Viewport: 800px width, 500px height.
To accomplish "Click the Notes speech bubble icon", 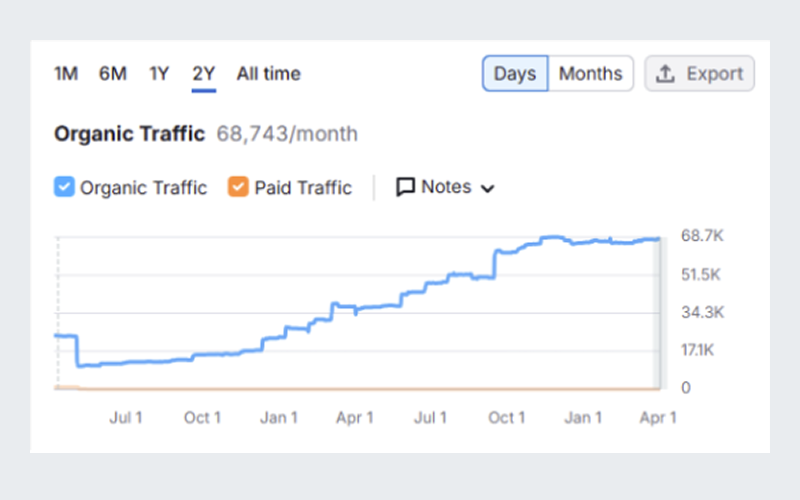I will [x=405, y=187].
